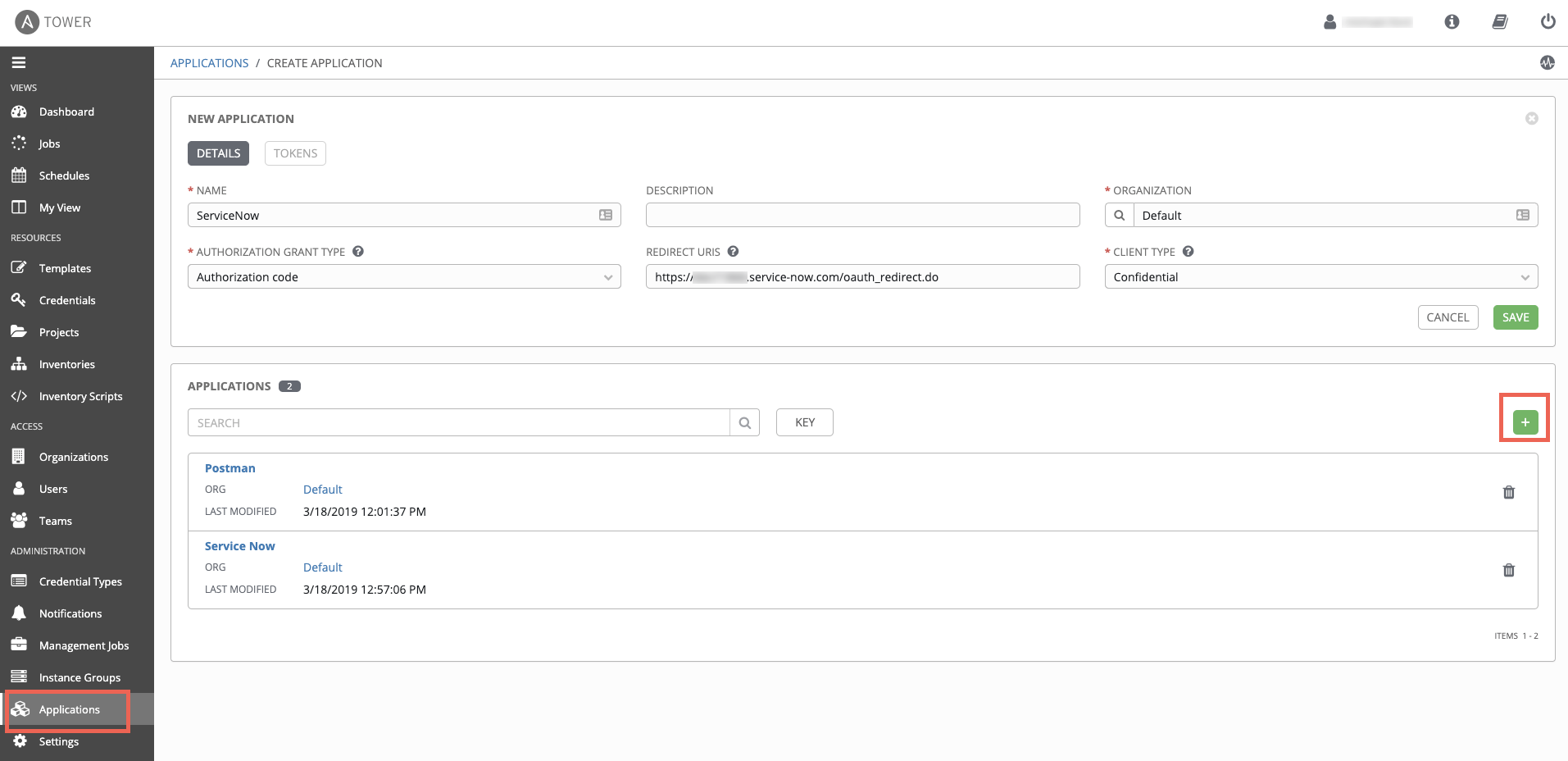Open the Postman application link
The width and height of the screenshot is (1568, 761).
pos(230,468)
